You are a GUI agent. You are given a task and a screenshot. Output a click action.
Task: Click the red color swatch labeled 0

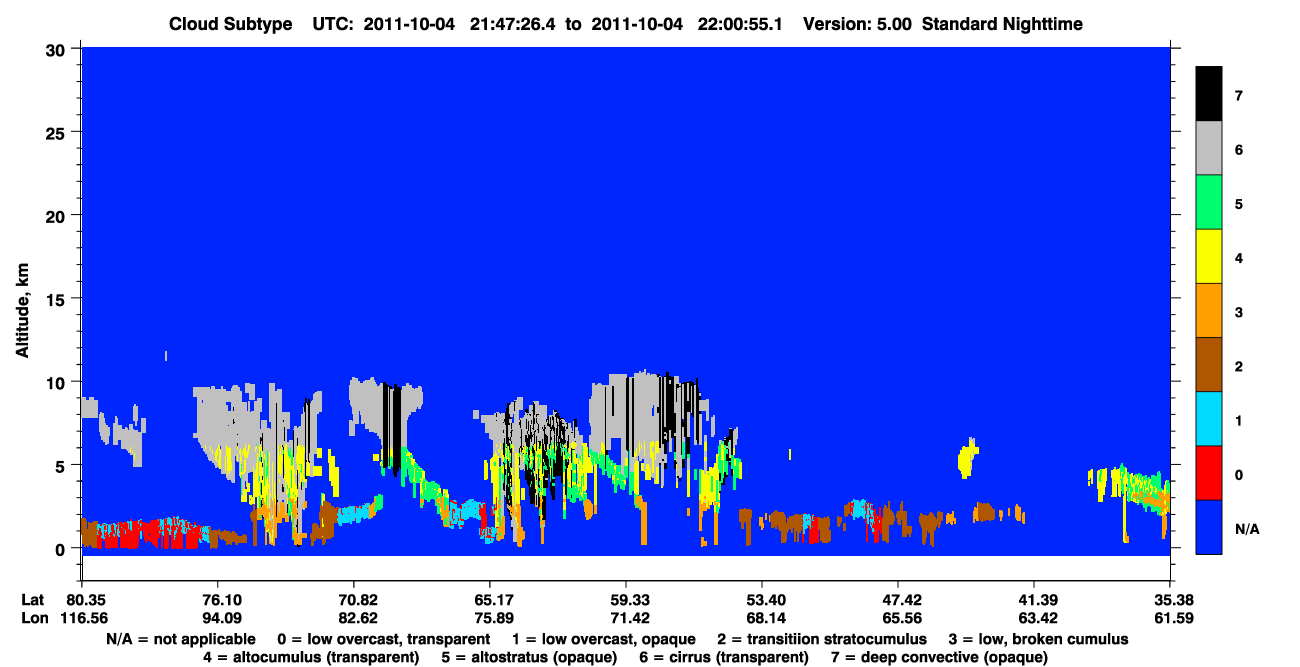click(x=1209, y=472)
